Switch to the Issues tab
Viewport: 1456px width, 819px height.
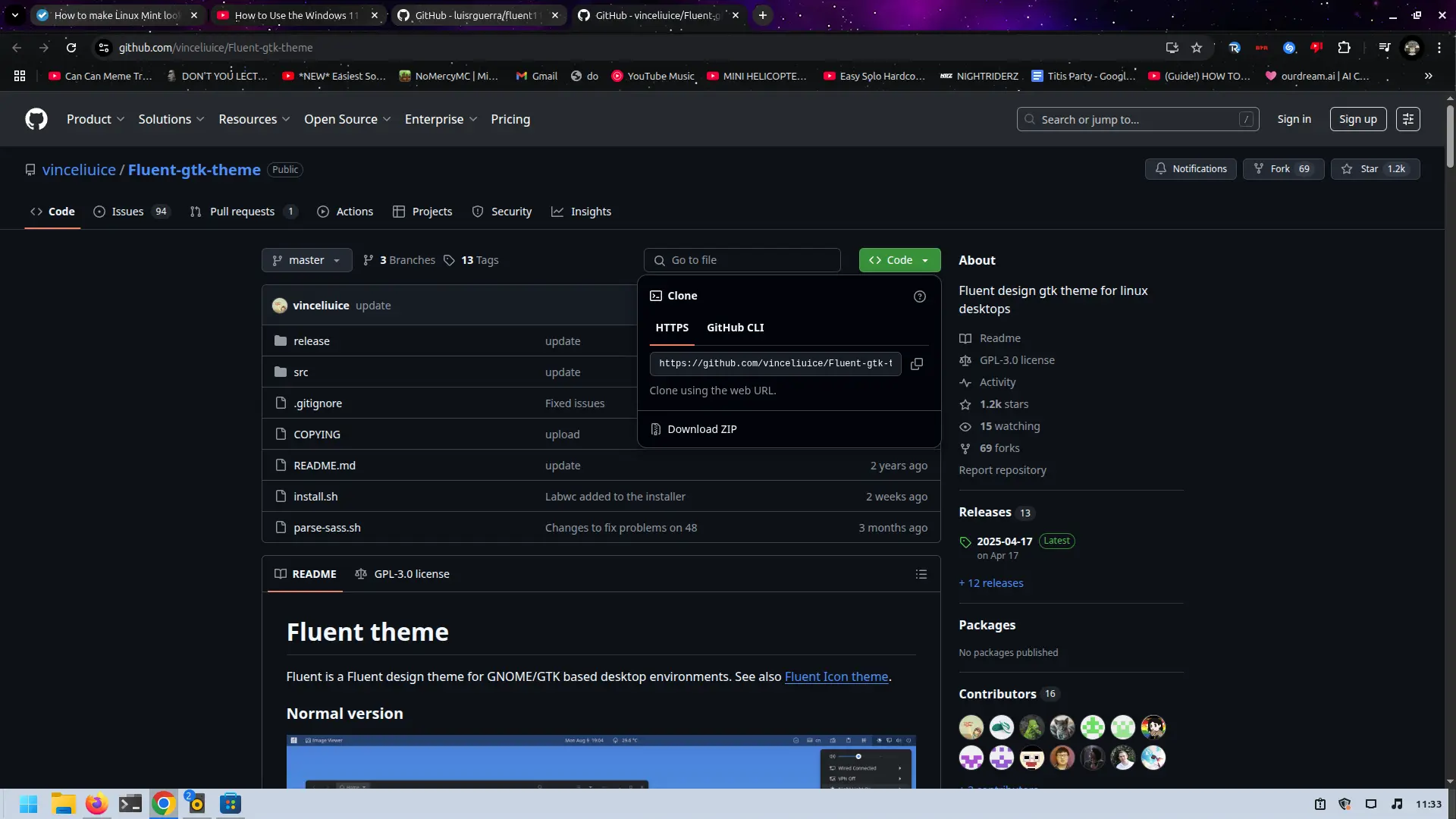coord(130,212)
